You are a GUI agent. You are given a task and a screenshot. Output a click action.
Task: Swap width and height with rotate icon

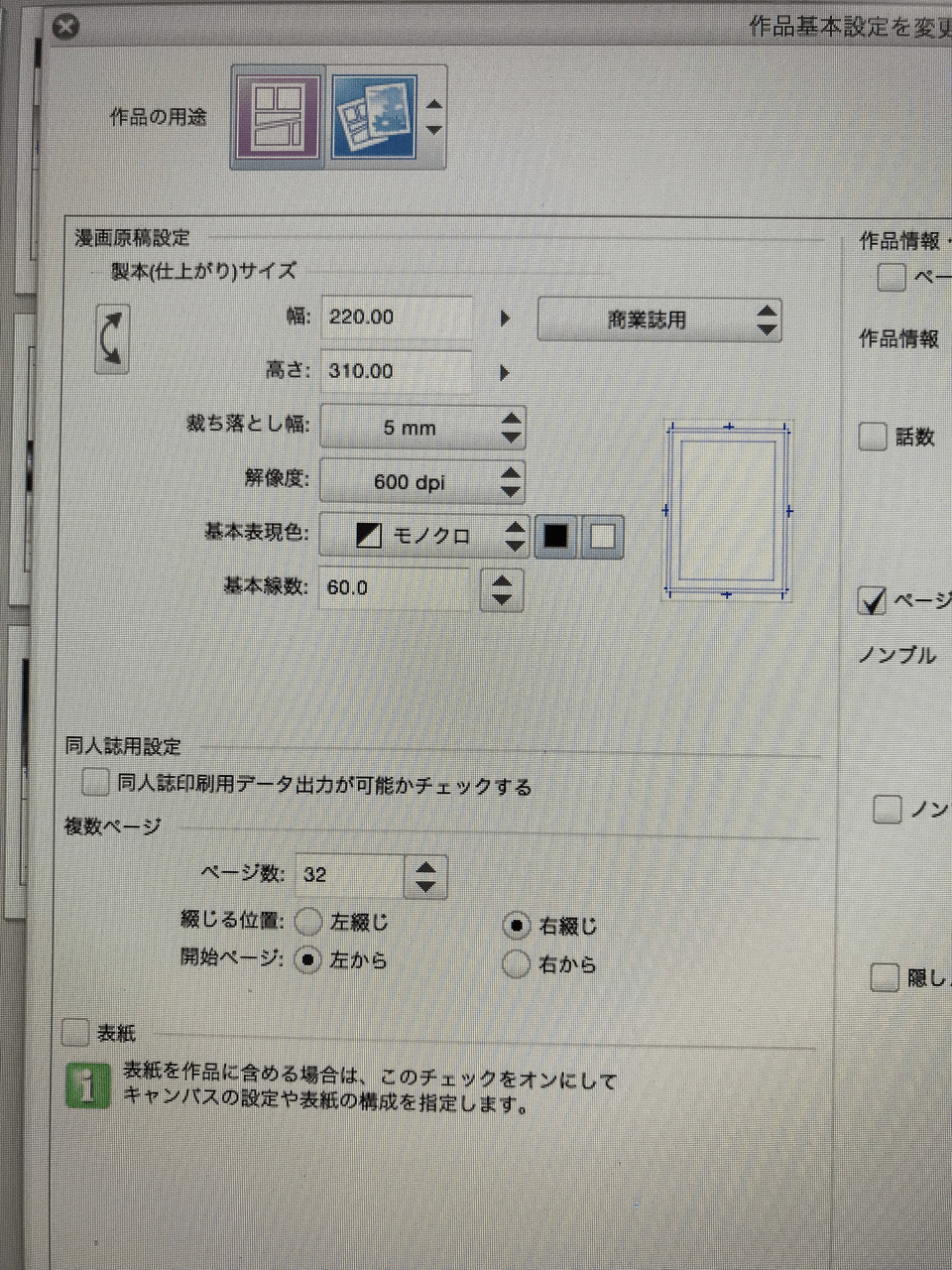coord(112,338)
